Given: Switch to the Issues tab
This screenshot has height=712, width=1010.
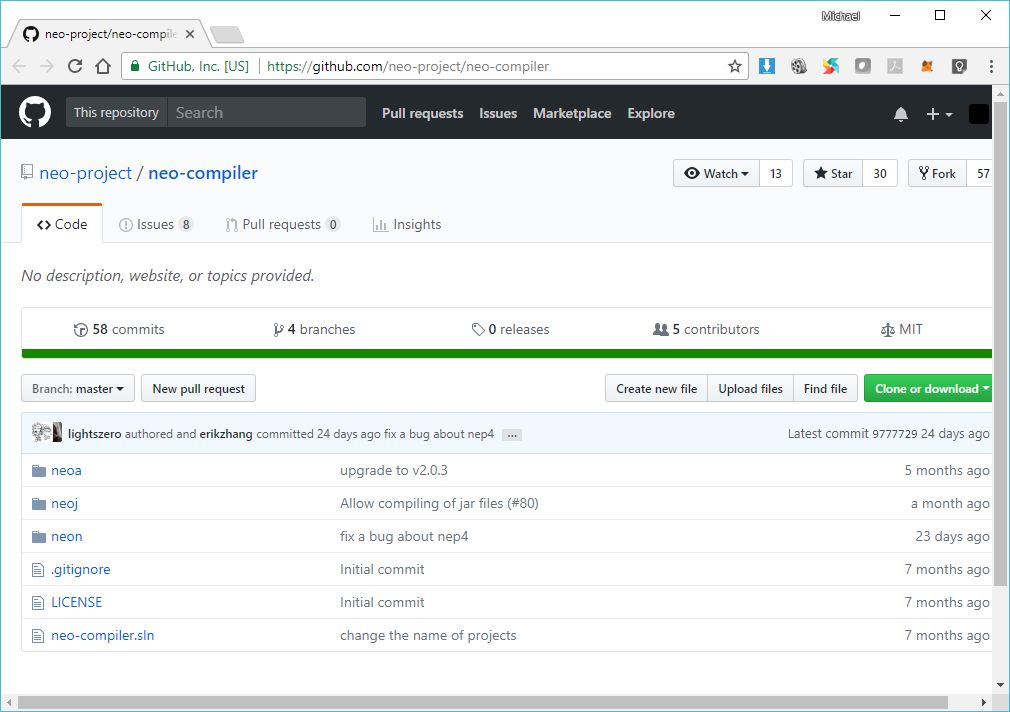Looking at the screenshot, I should tap(156, 224).
